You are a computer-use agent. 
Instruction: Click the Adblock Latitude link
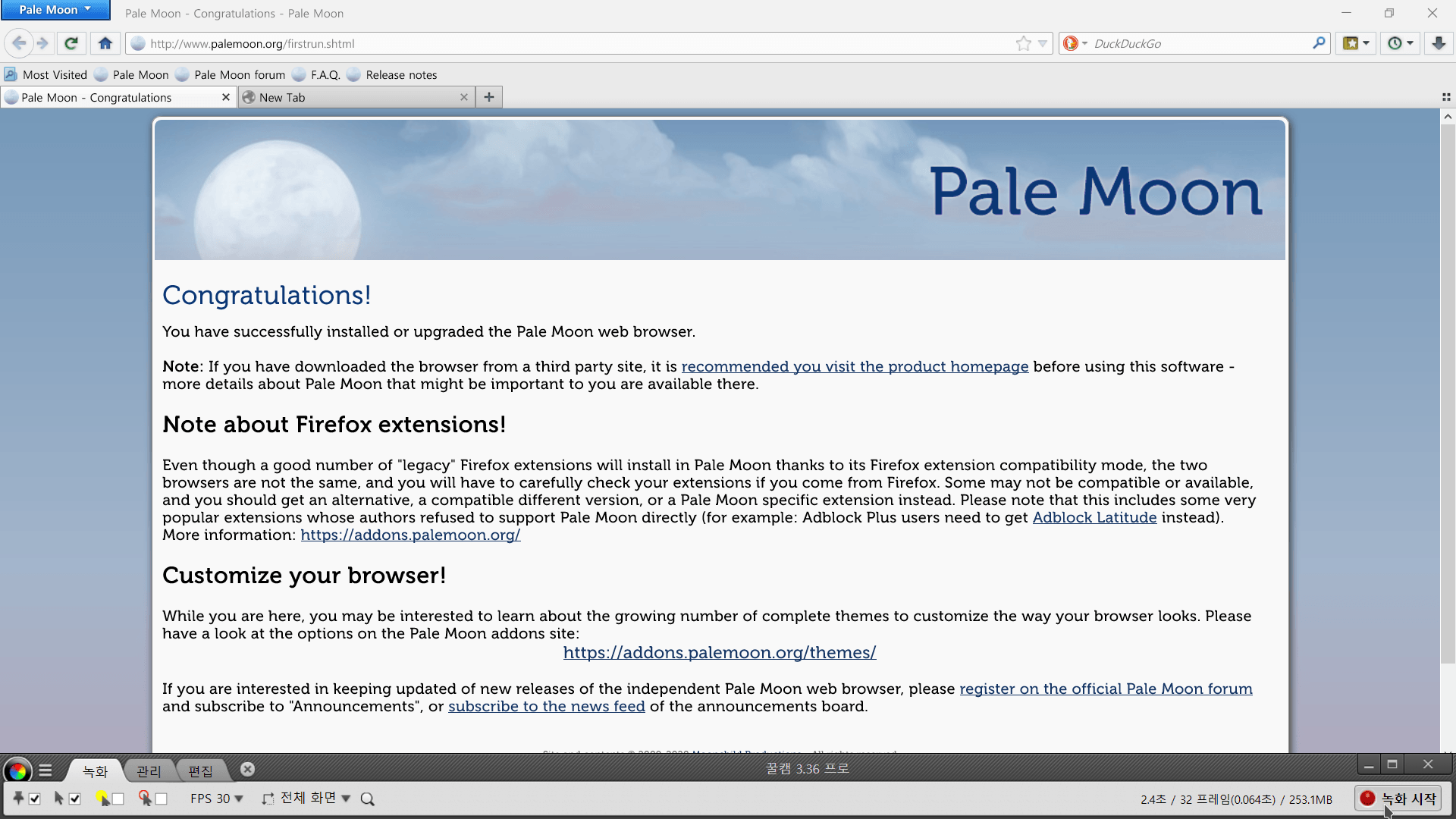point(1094,517)
